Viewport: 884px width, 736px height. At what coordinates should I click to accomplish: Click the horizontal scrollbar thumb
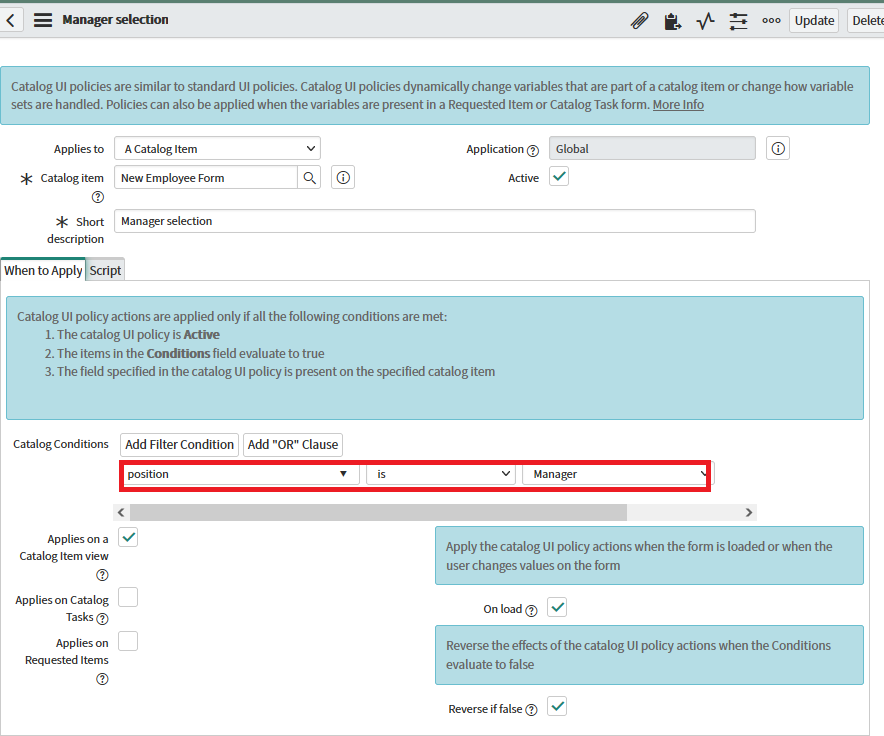(x=378, y=512)
